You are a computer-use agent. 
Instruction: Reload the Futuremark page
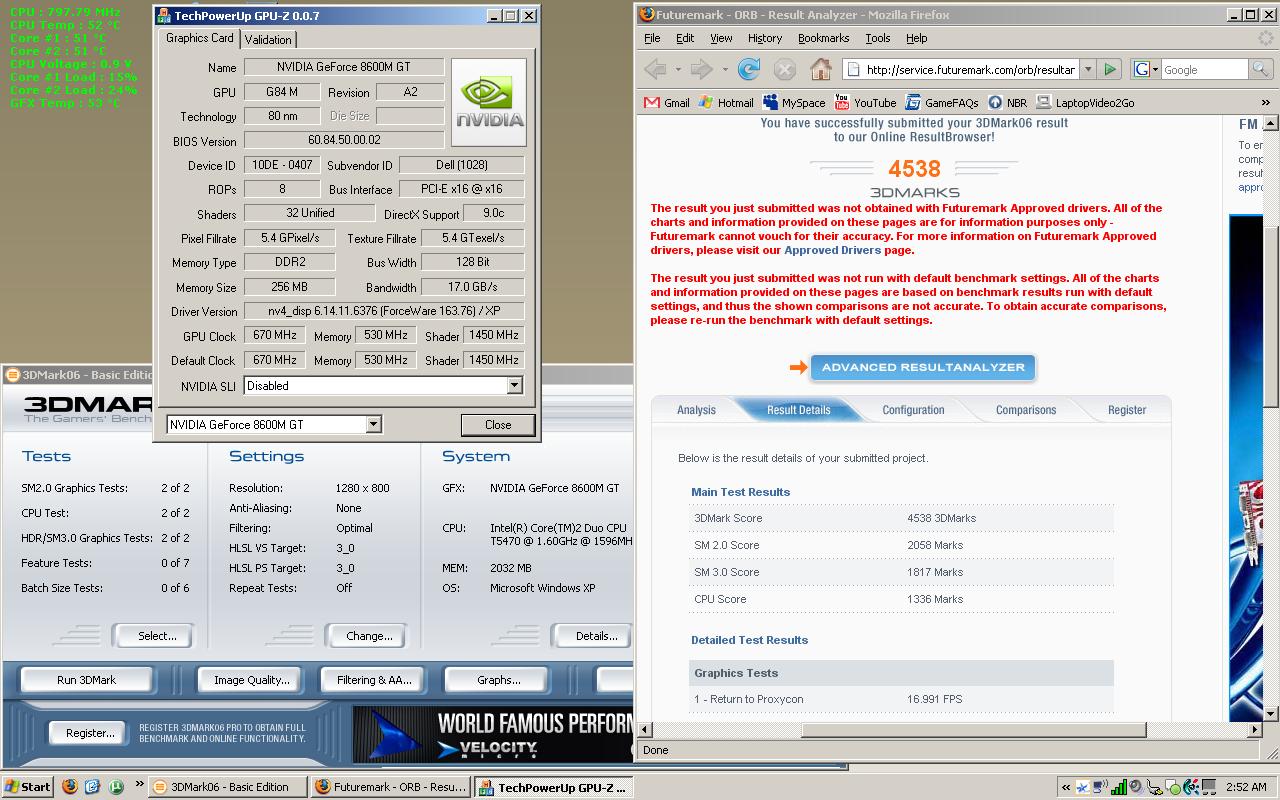[x=749, y=69]
